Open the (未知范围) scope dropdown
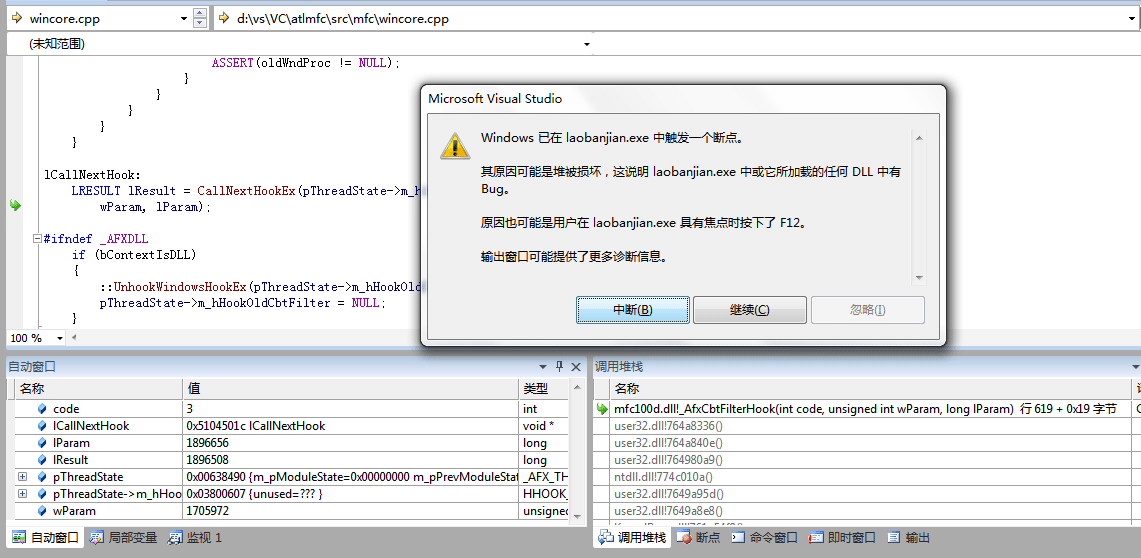Viewport: 1141px width, 558px height. (587, 44)
